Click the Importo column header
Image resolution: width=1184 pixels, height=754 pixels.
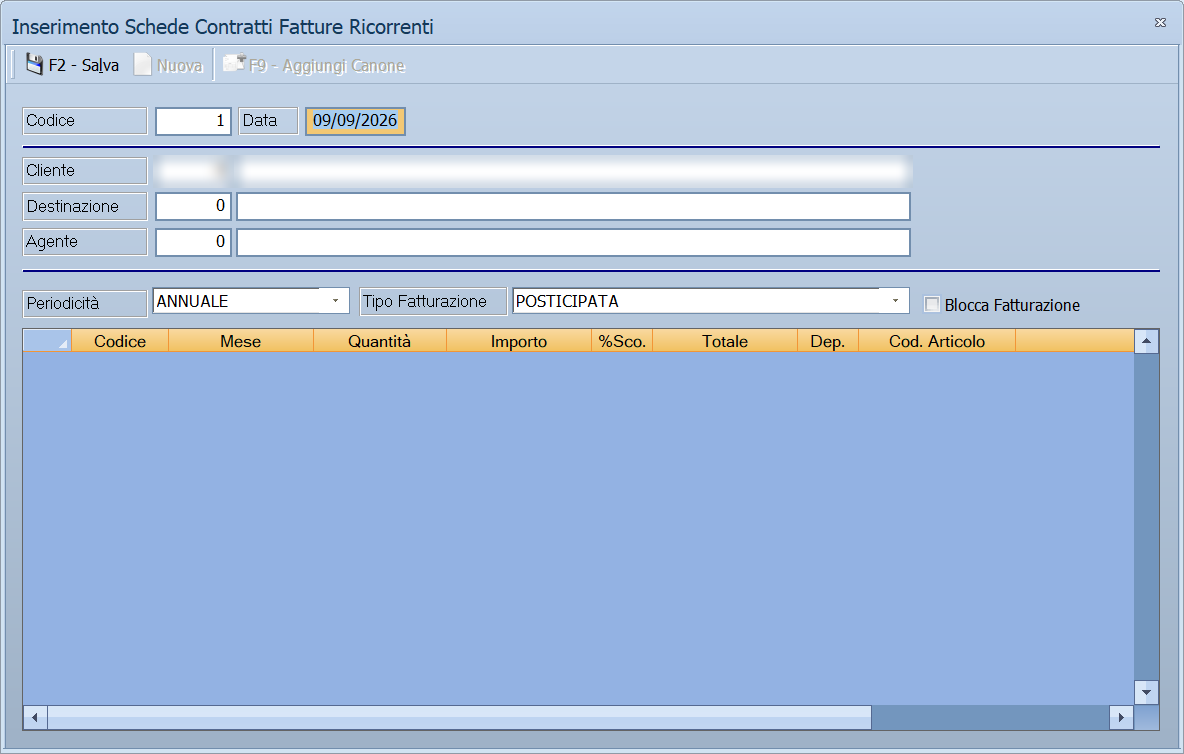click(x=519, y=341)
